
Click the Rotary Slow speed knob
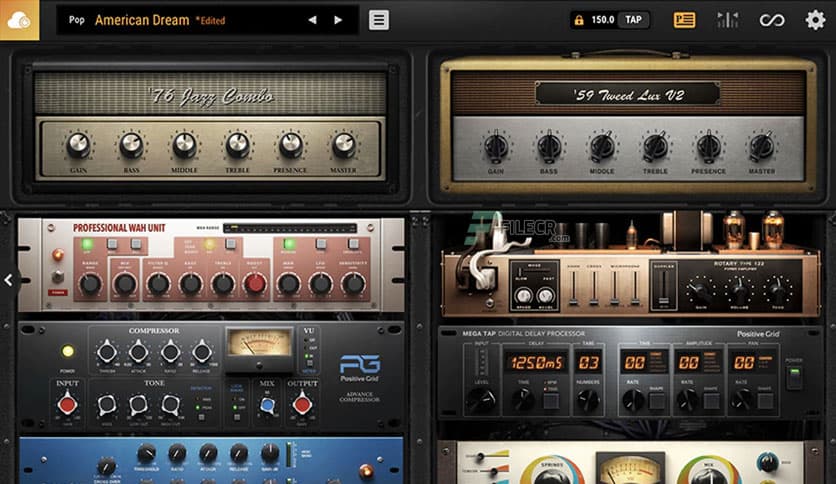click(523, 296)
